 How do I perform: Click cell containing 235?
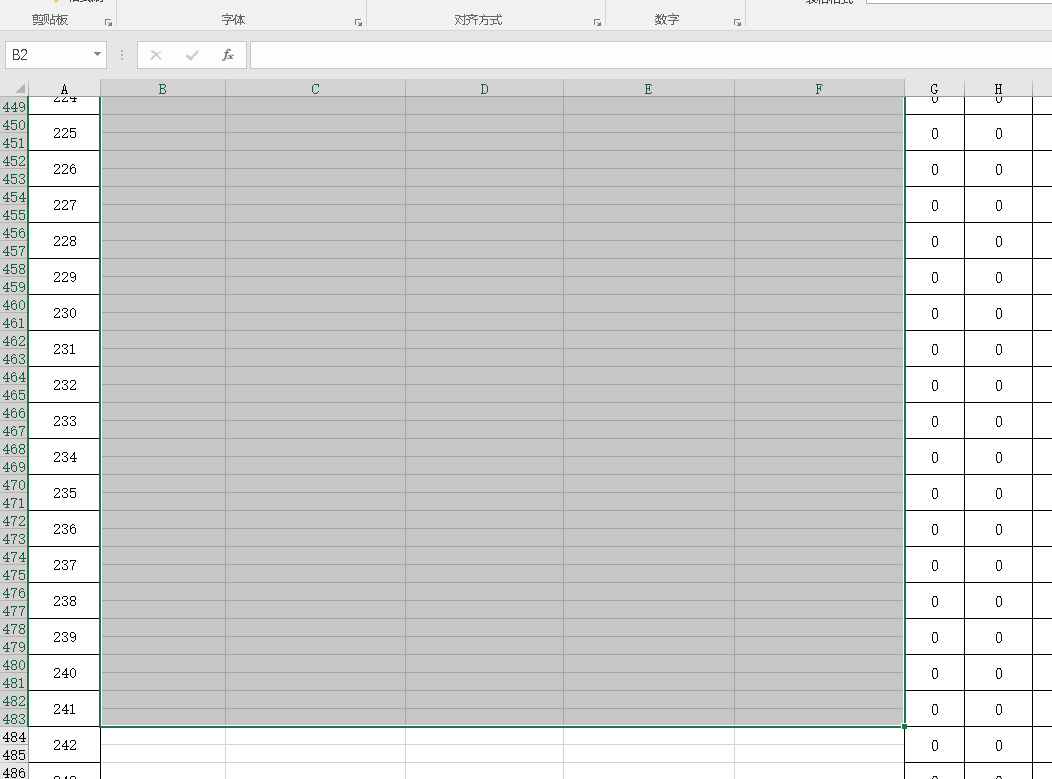[64, 493]
